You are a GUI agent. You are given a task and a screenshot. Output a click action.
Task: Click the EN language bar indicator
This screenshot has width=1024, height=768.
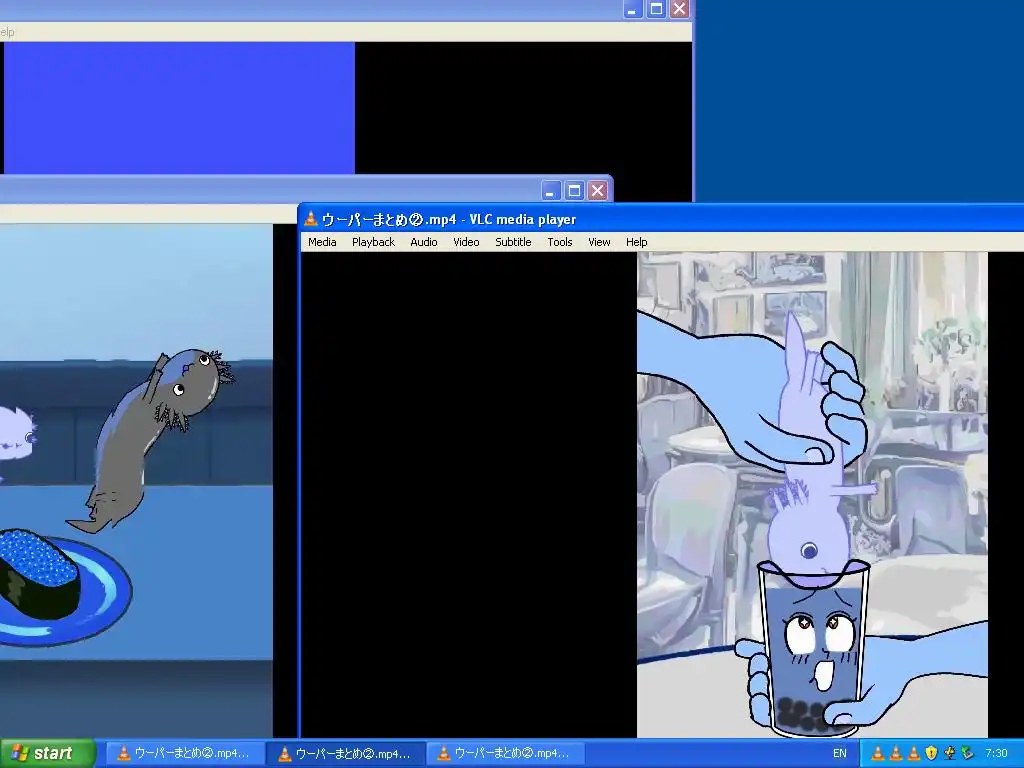pos(839,754)
